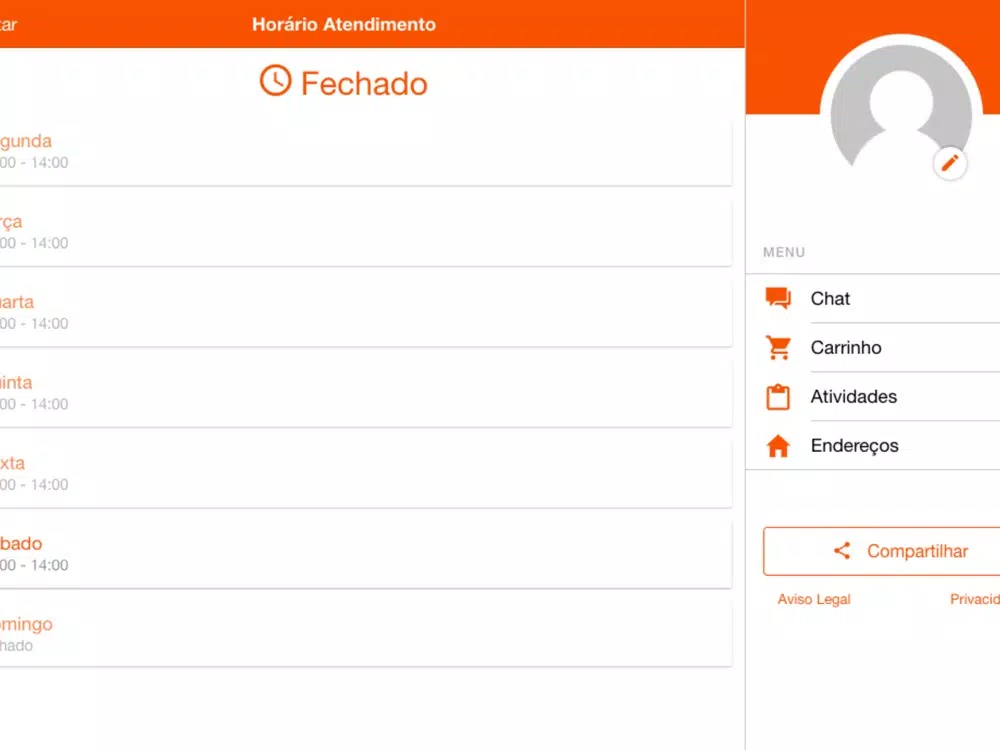The height and width of the screenshot is (750, 1000).
Task: Open the Carrinho menu entry
Action: [882, 348]
